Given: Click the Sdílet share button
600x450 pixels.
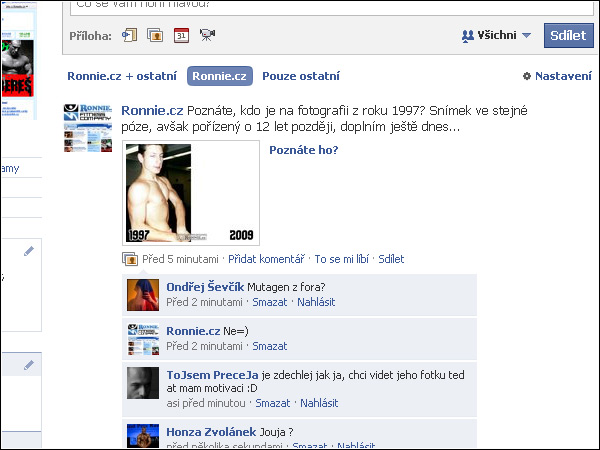Looking at the screenshot, I should [x=568, y=35].
